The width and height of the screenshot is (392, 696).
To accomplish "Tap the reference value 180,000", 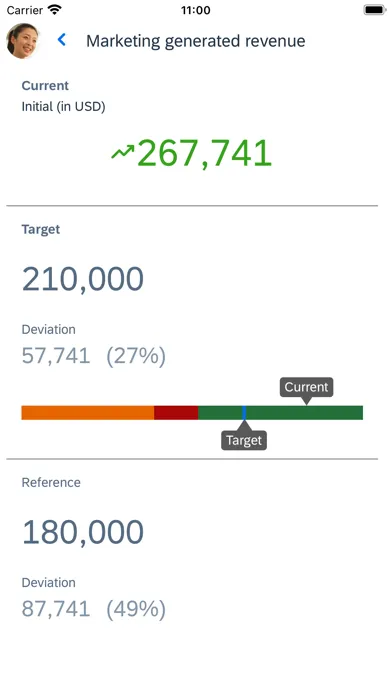I will point(83,532).
